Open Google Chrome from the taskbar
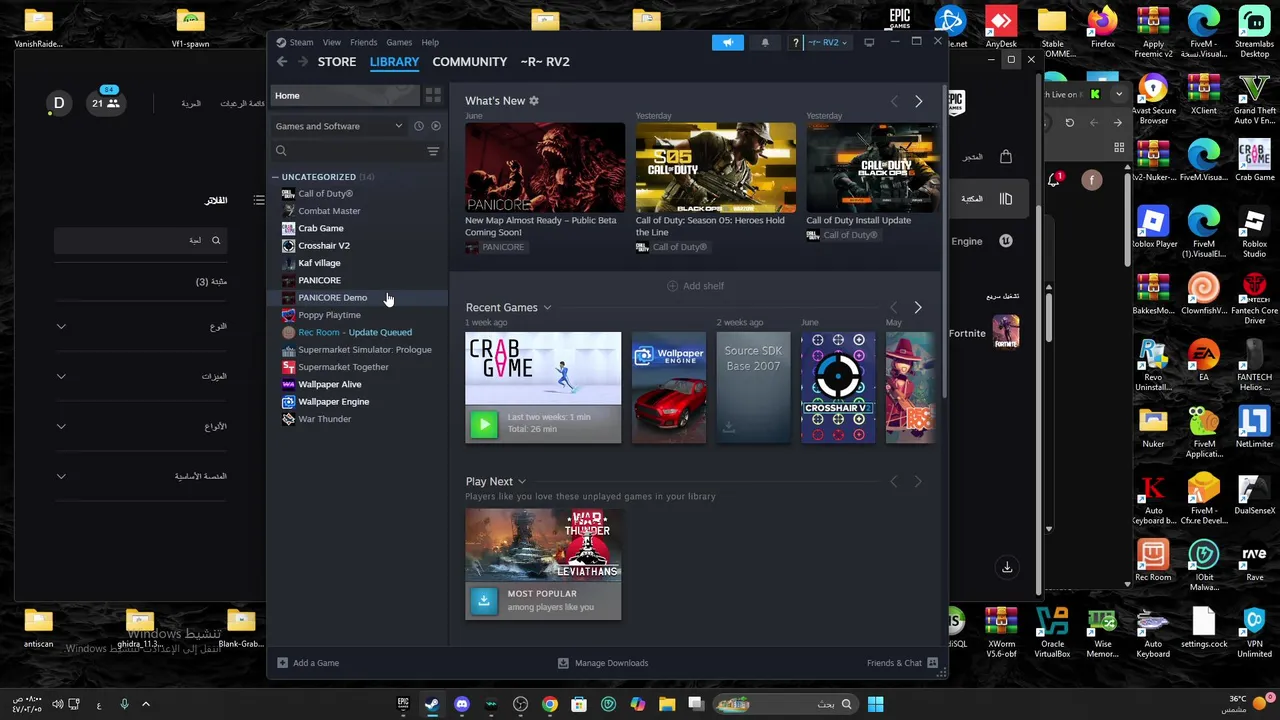 coord(550,704)
